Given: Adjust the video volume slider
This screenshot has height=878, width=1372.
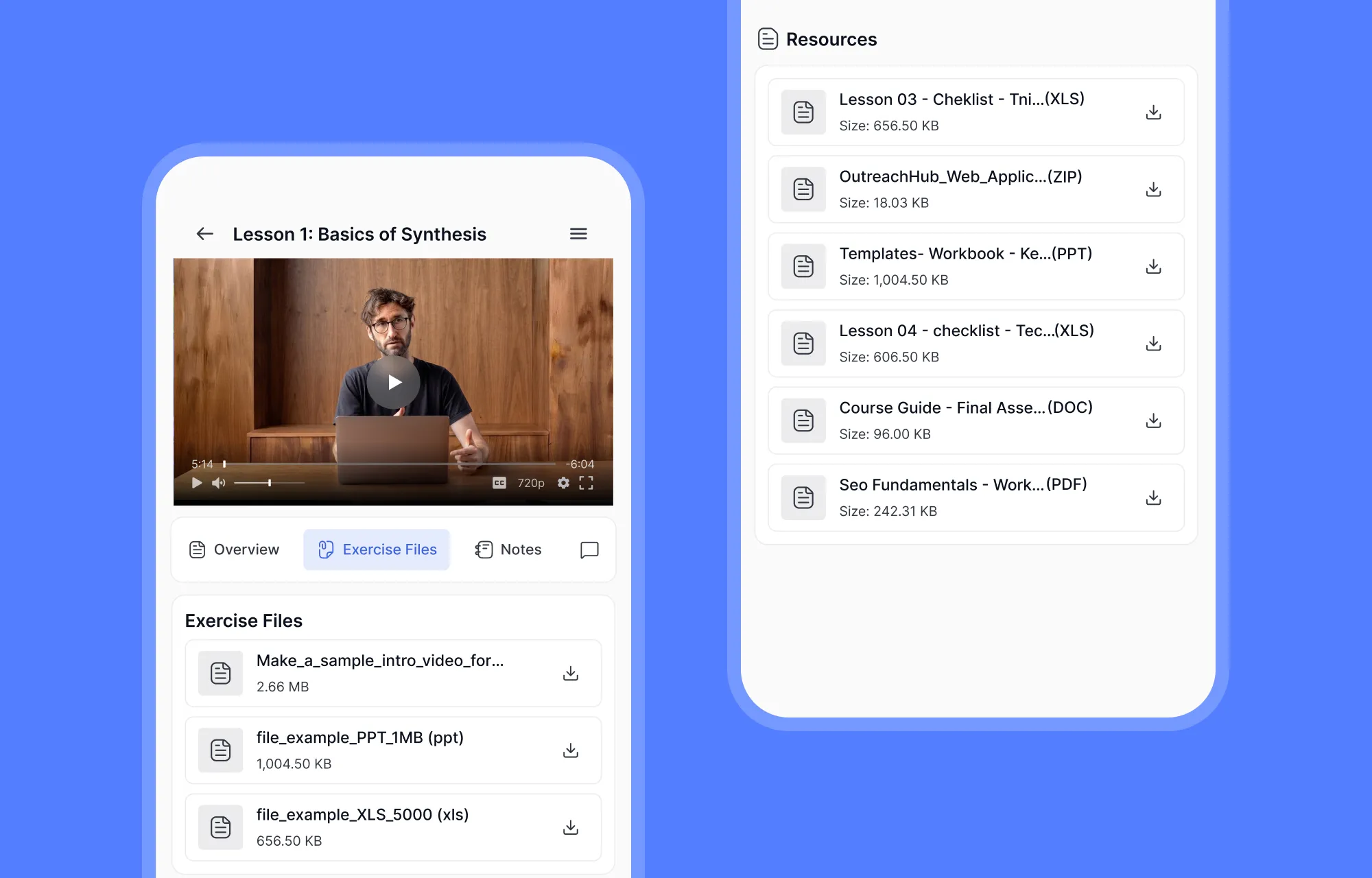Looking at the screenshot, I should pos(269,483).
